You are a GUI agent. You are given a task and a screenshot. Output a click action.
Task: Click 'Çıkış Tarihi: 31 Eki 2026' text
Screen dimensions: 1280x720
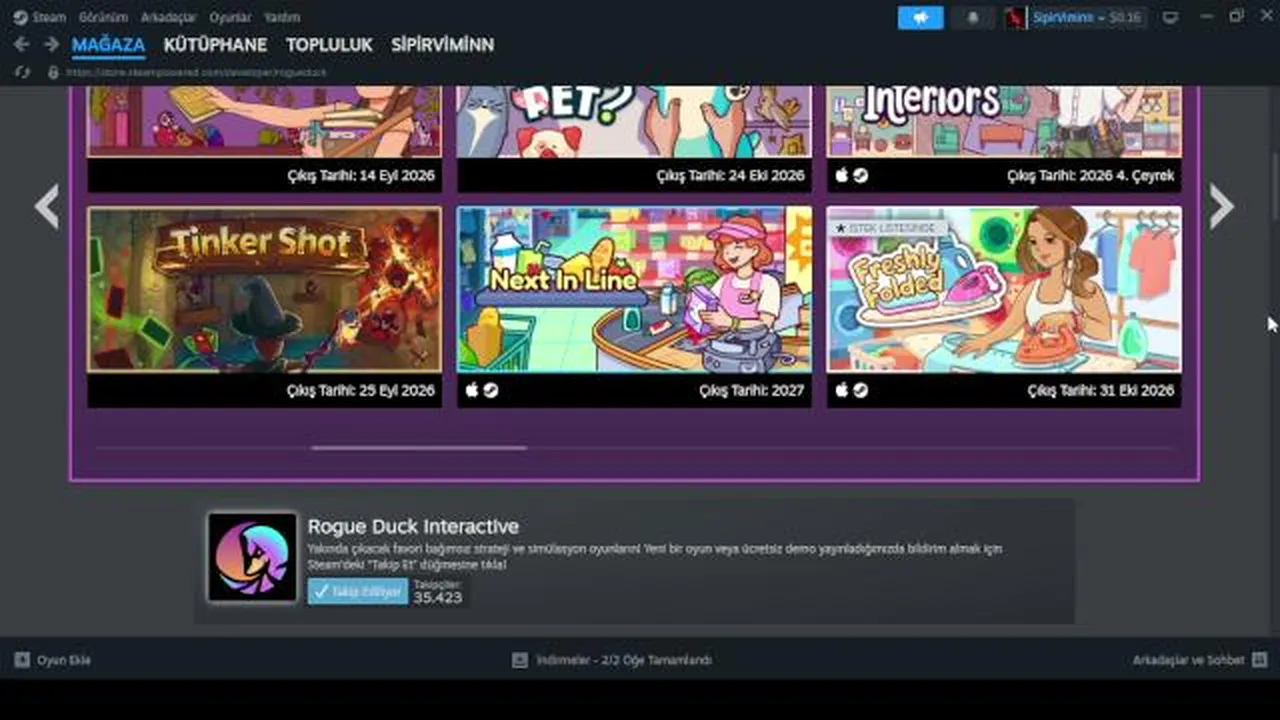(1101, 390)
